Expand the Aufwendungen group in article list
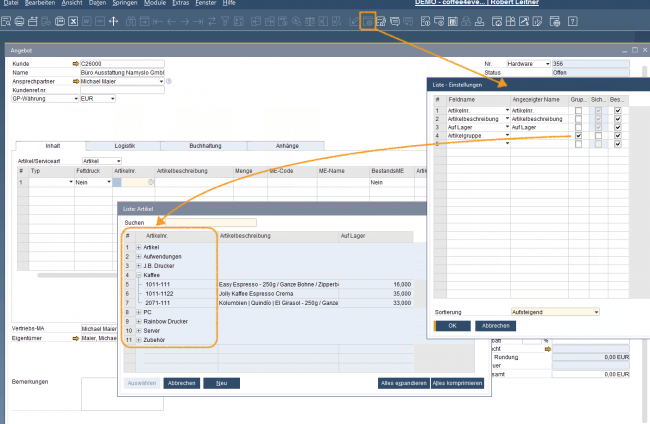 click(139, 256)
